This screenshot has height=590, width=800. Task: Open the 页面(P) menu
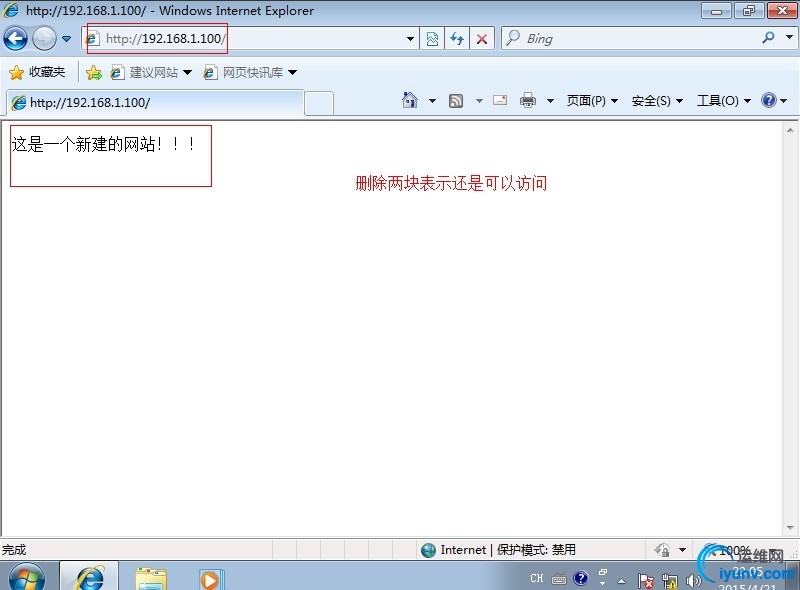[x=592, y=101]
